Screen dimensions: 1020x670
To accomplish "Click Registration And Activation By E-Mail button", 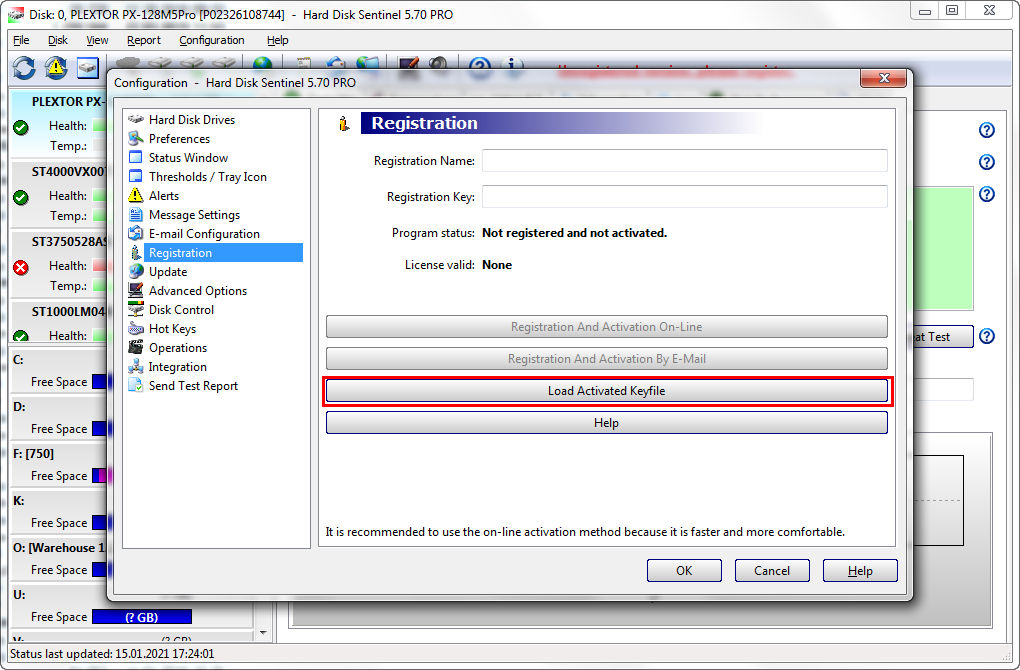I will point(606,358).
